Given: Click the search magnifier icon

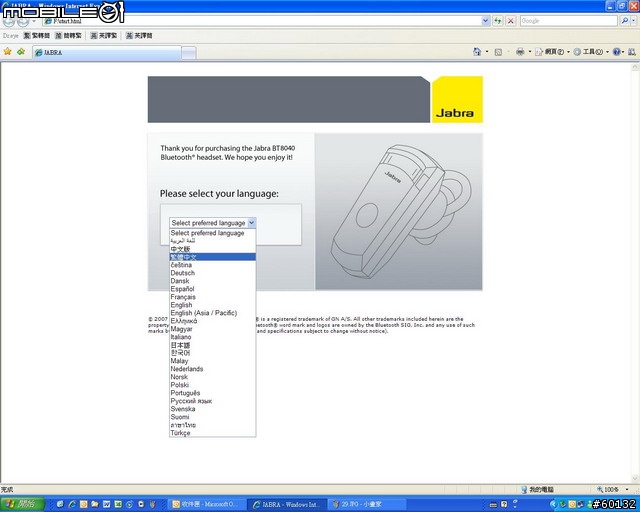Looking at the screenshot, I should pyautogui.click(x=624, y=21).
